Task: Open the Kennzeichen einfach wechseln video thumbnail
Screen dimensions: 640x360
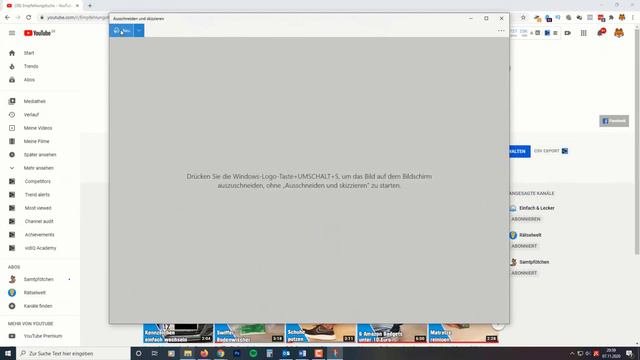Action: 178,333
